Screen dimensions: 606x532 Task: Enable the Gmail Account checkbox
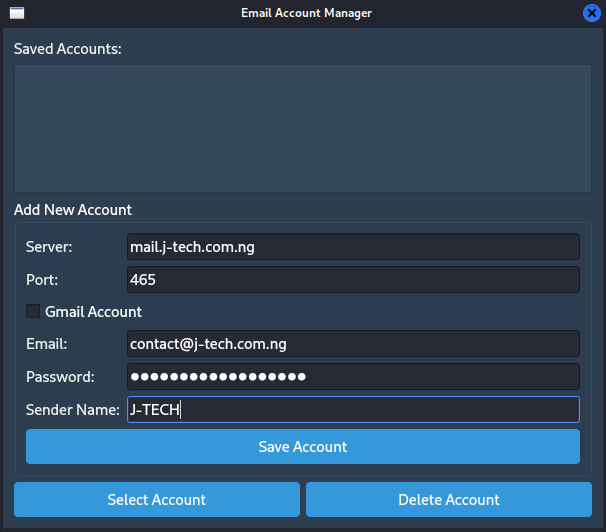pos(33,311)
